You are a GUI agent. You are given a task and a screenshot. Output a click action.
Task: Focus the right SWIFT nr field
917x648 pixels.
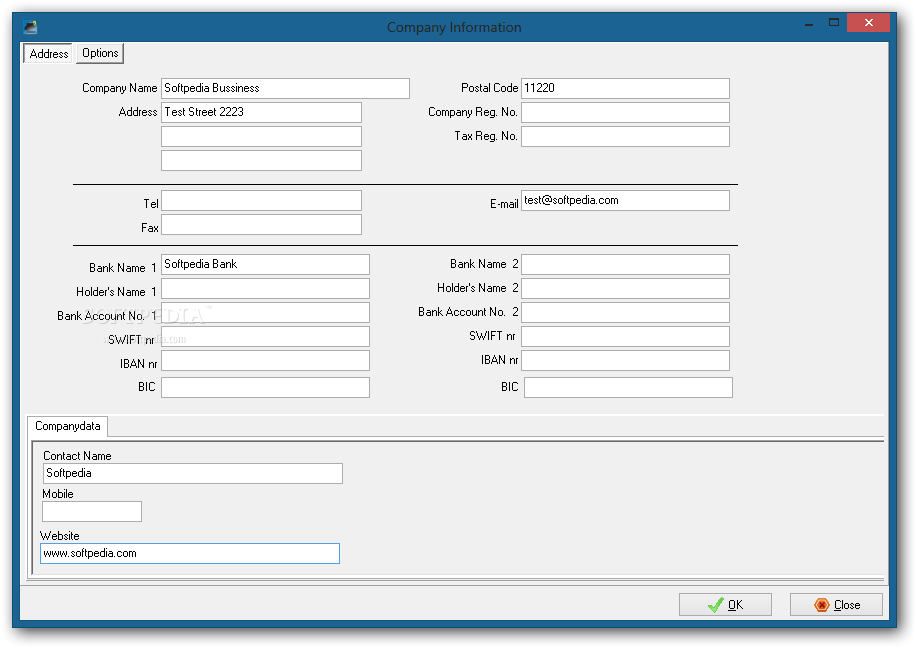pyautogui.click(x=625, y=336)
